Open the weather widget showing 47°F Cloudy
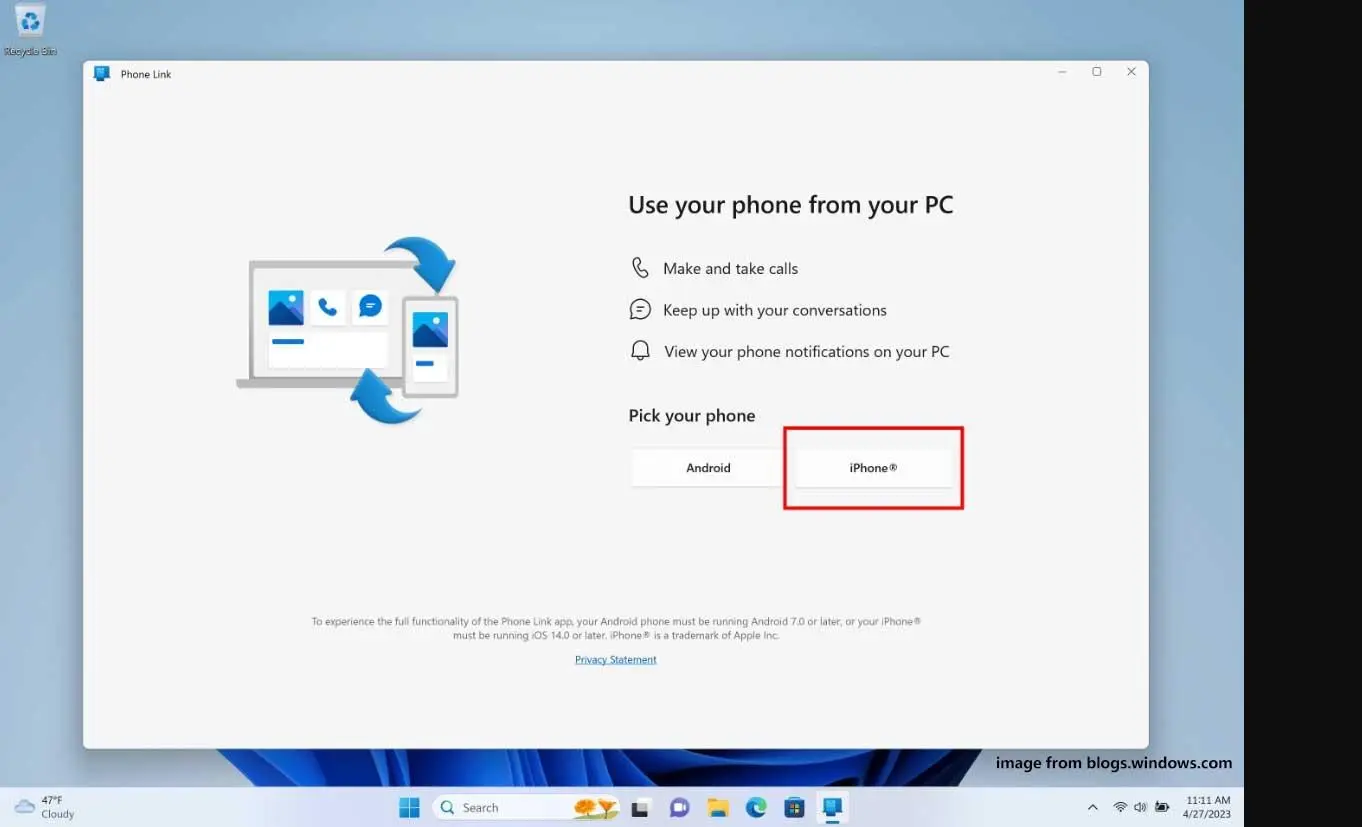1362x827 pixels. point(45,807)
